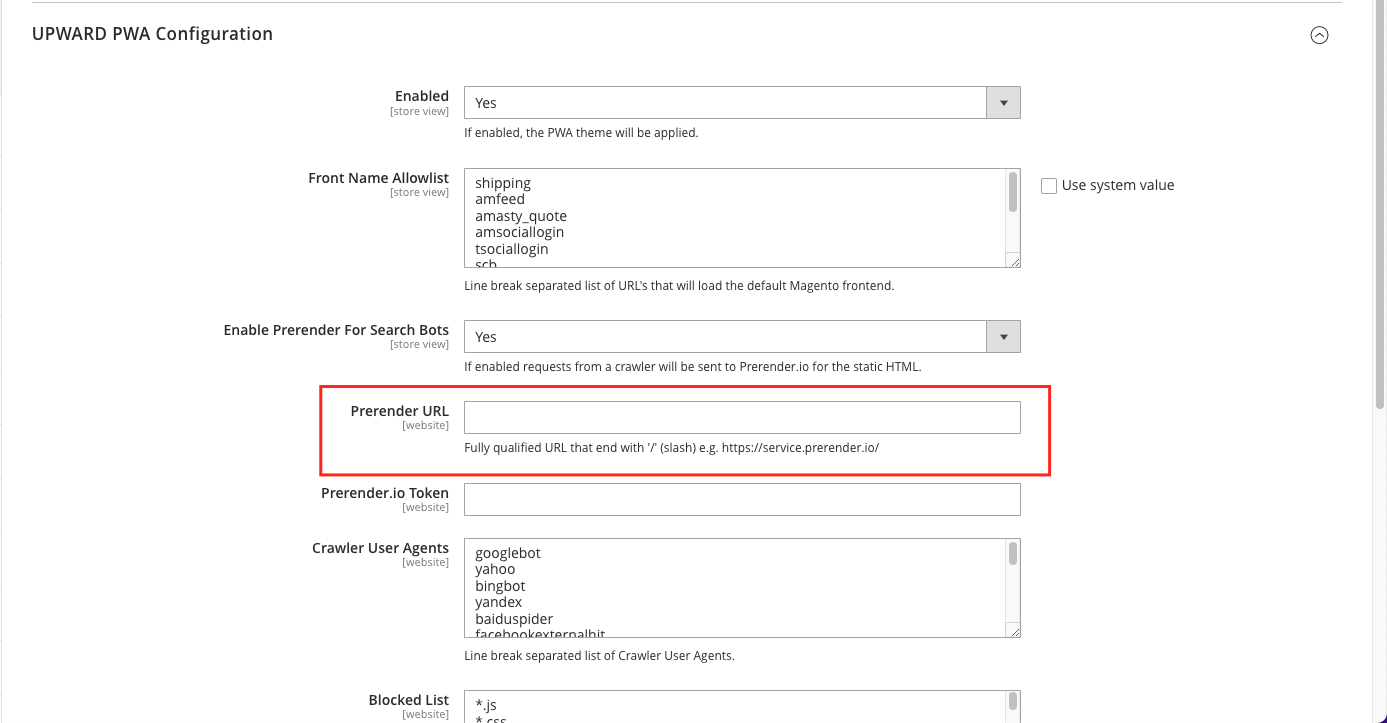Open the Enable Prerender For Search Bots dropdown
Screen dimensions: 1387x723
coord(742,337)
